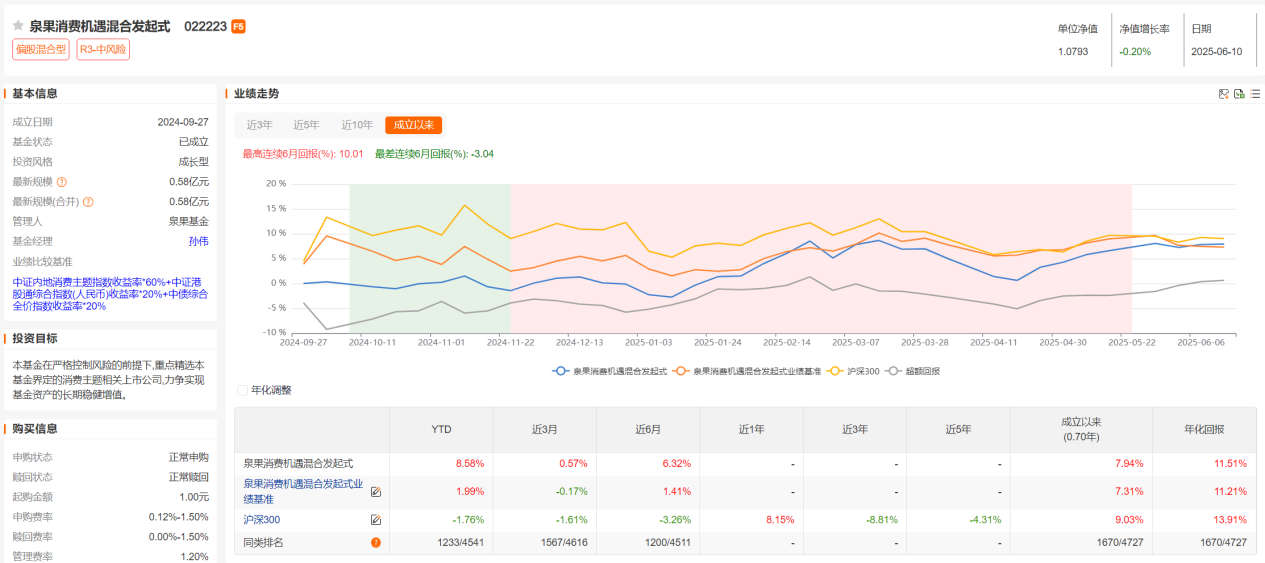This screenshot has width=1265, height=563.
Task: Export chart data to Excel
Action: tap(1239, 94)
